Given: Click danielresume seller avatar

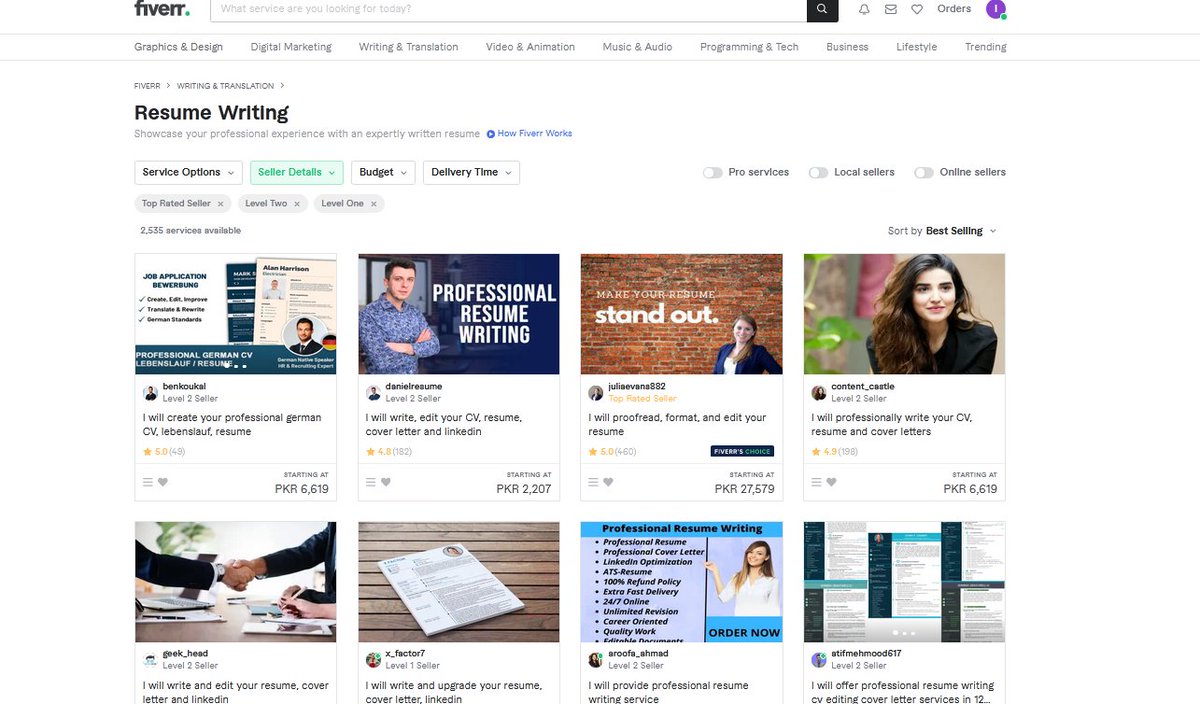Looking at the screenshot, I should click(373, 392).
